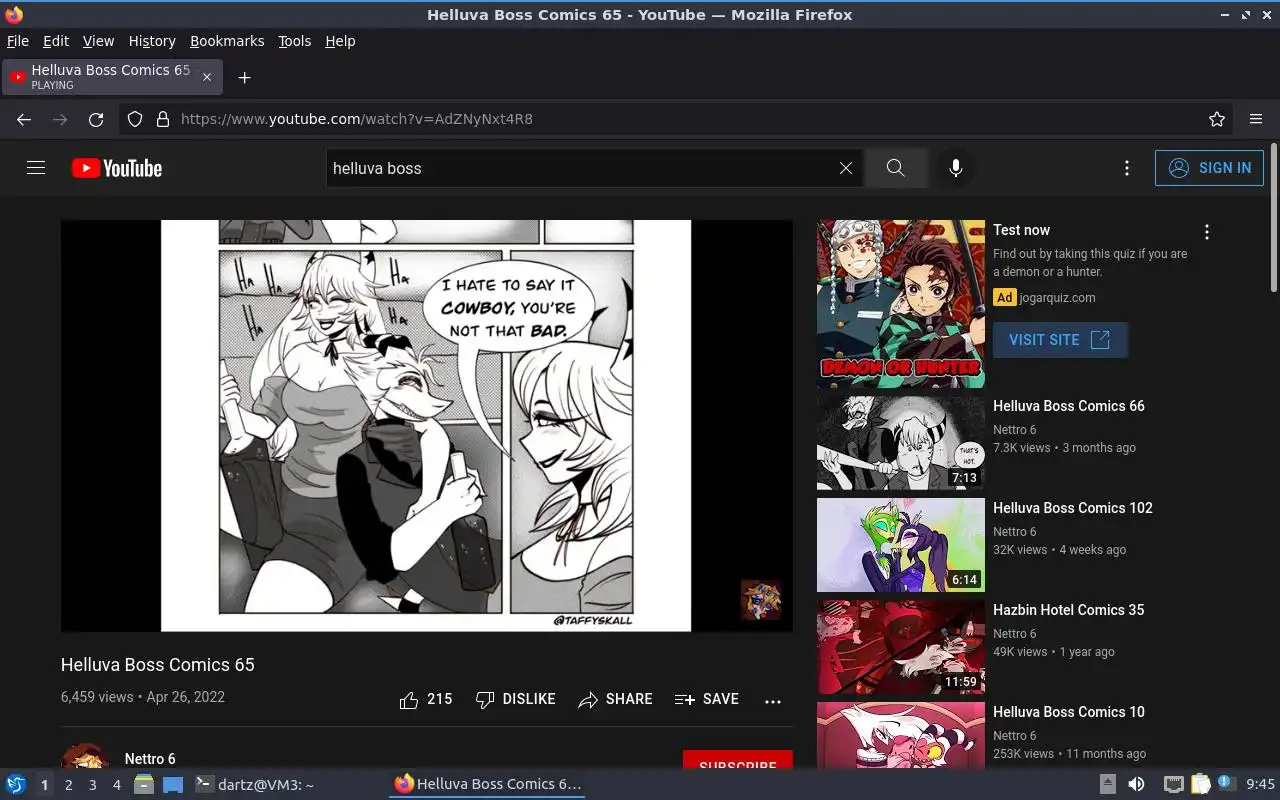The height and width of the screenshot is (800, 1280).
Task: Open the site info padlock icon
Action: pos(163,119)
